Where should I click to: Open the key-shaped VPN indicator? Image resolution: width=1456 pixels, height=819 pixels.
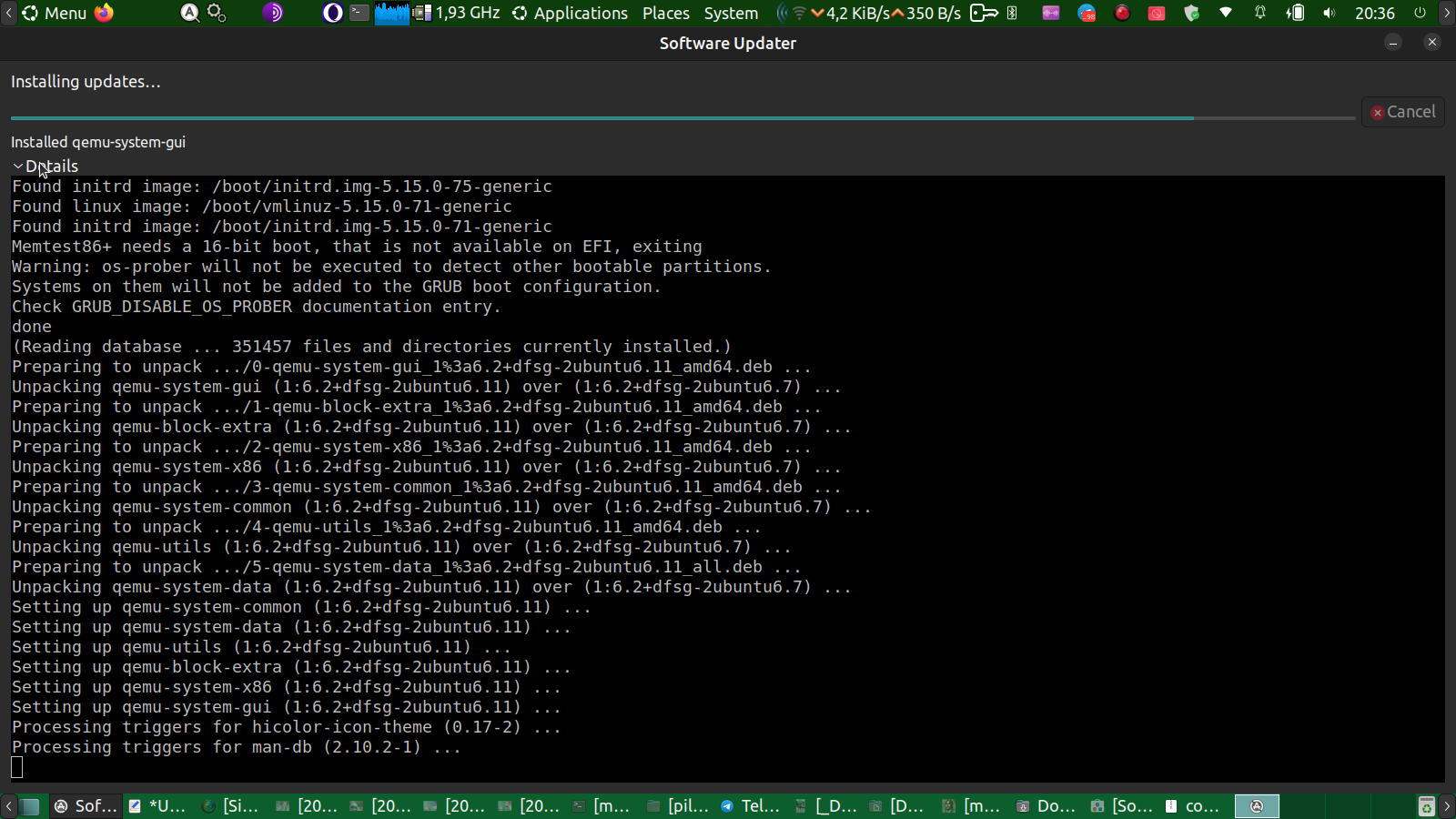pos(984,13)
